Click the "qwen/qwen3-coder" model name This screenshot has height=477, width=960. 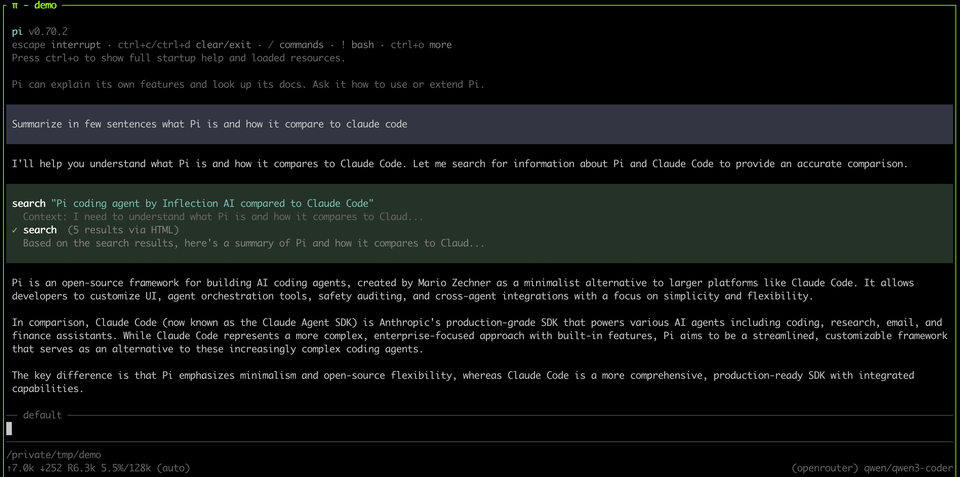pyautogui.click(x=909, y=468)
